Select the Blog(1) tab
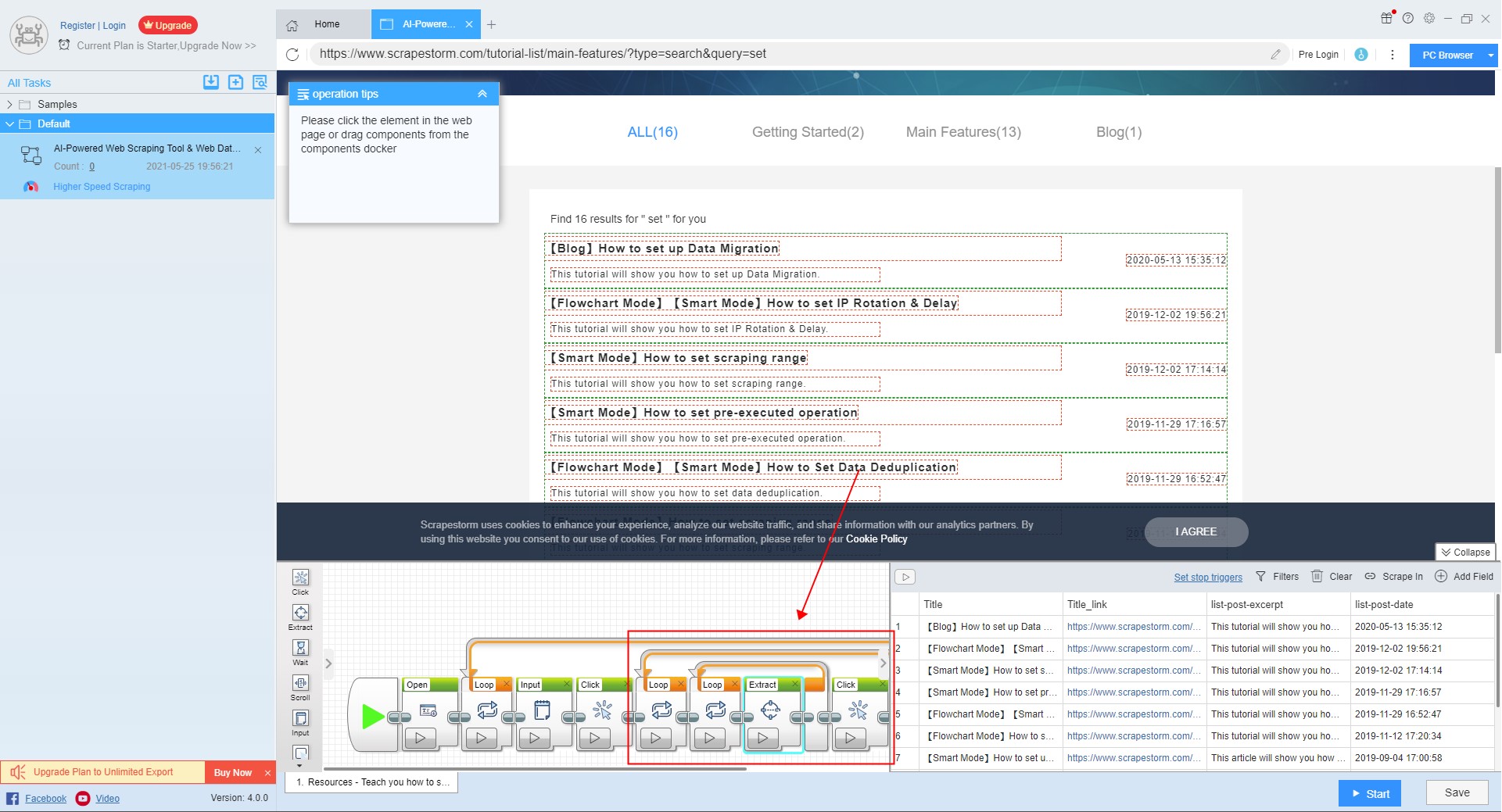 1119,132
